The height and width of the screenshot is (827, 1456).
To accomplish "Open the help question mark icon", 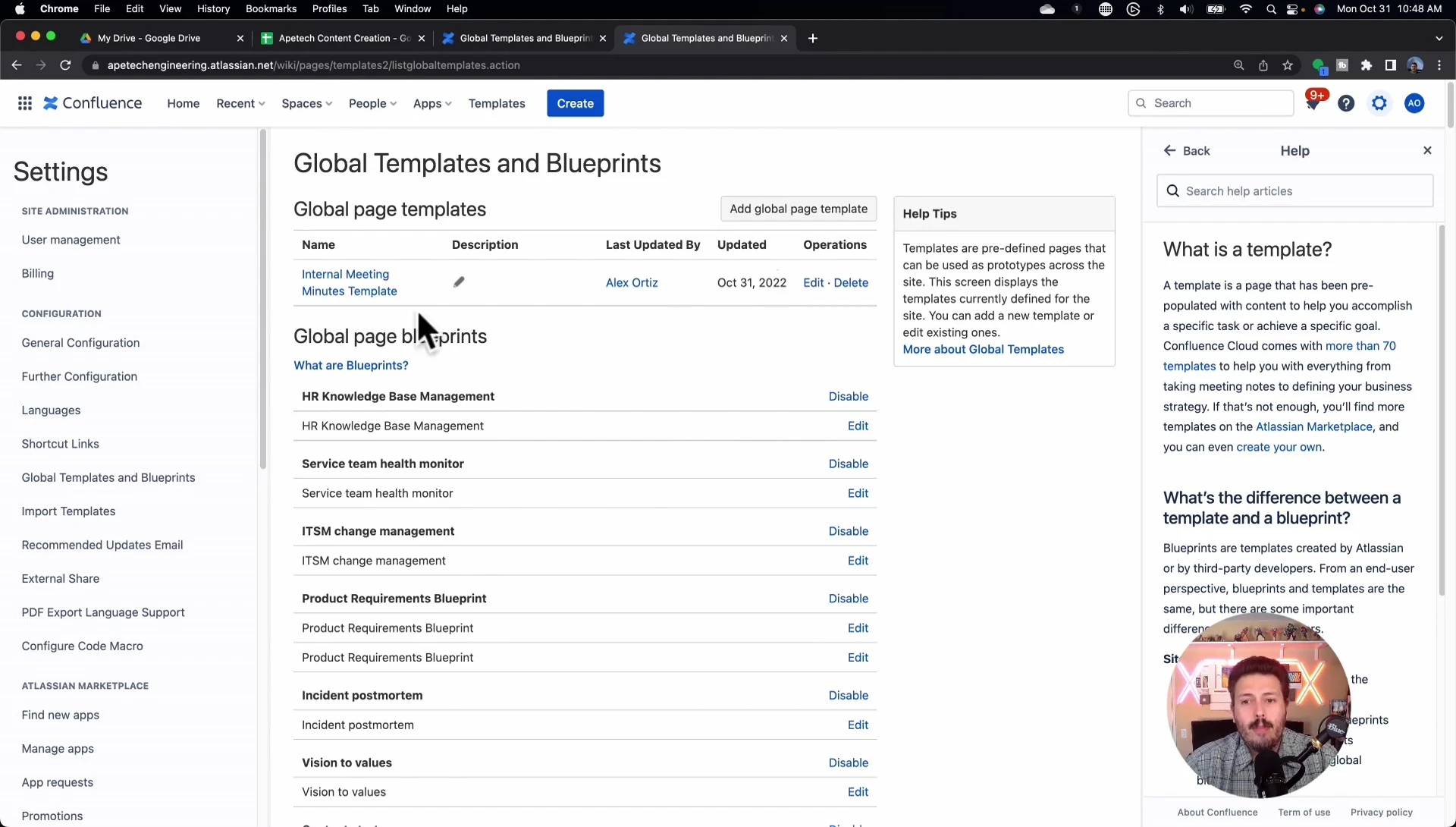I will (x=1346, y=103).
